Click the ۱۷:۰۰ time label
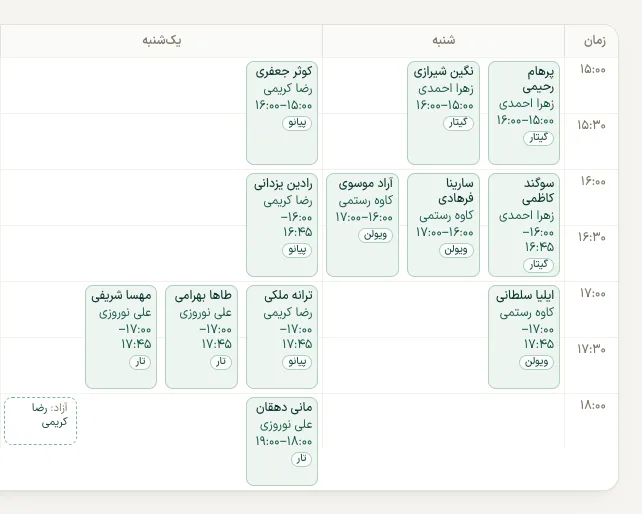Viewport: 642px width, 514px height. point(592,293)
